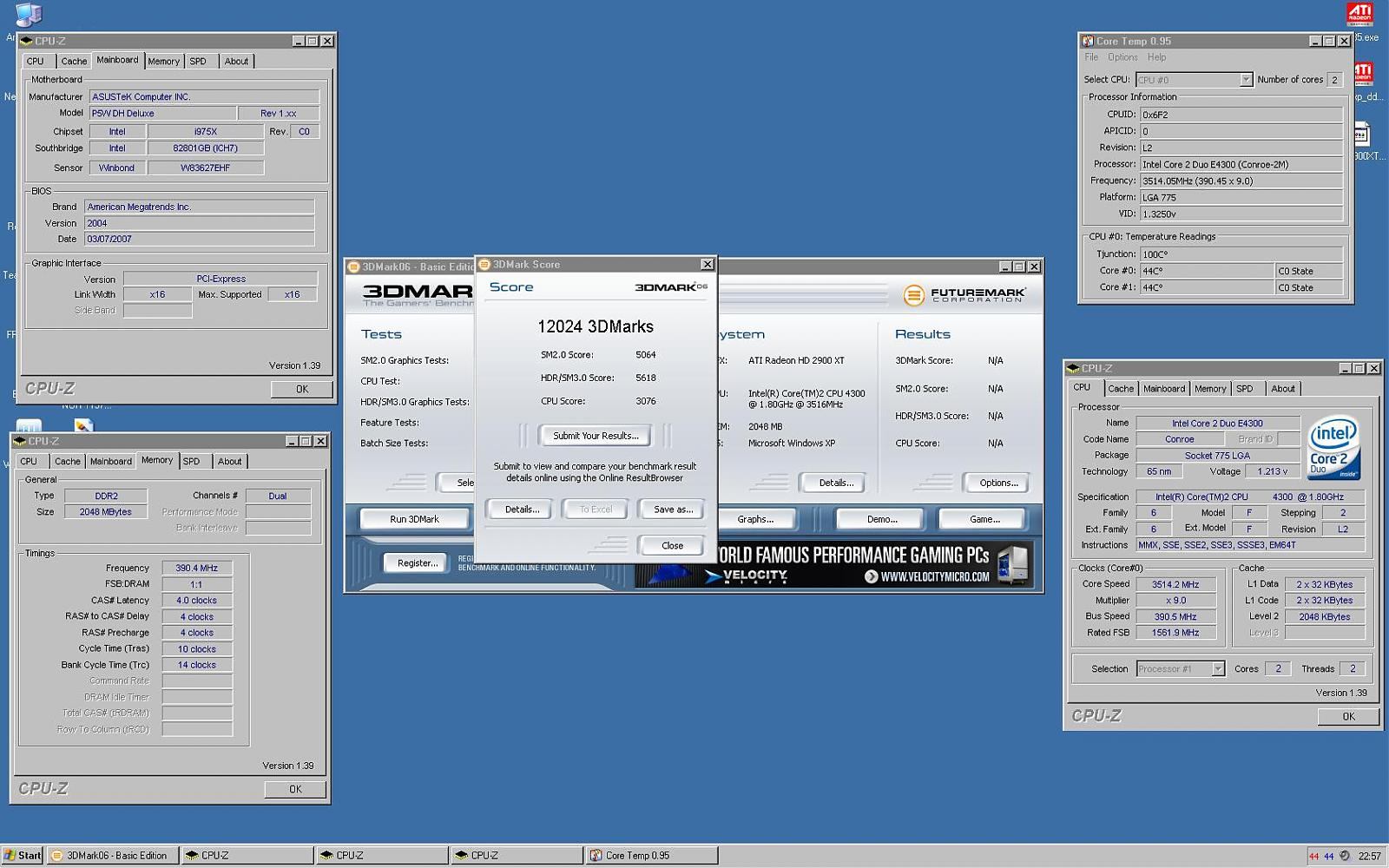Click the BIOS Date field 03/07/2007
The image size is (1389, 868).
pos(199,239)
